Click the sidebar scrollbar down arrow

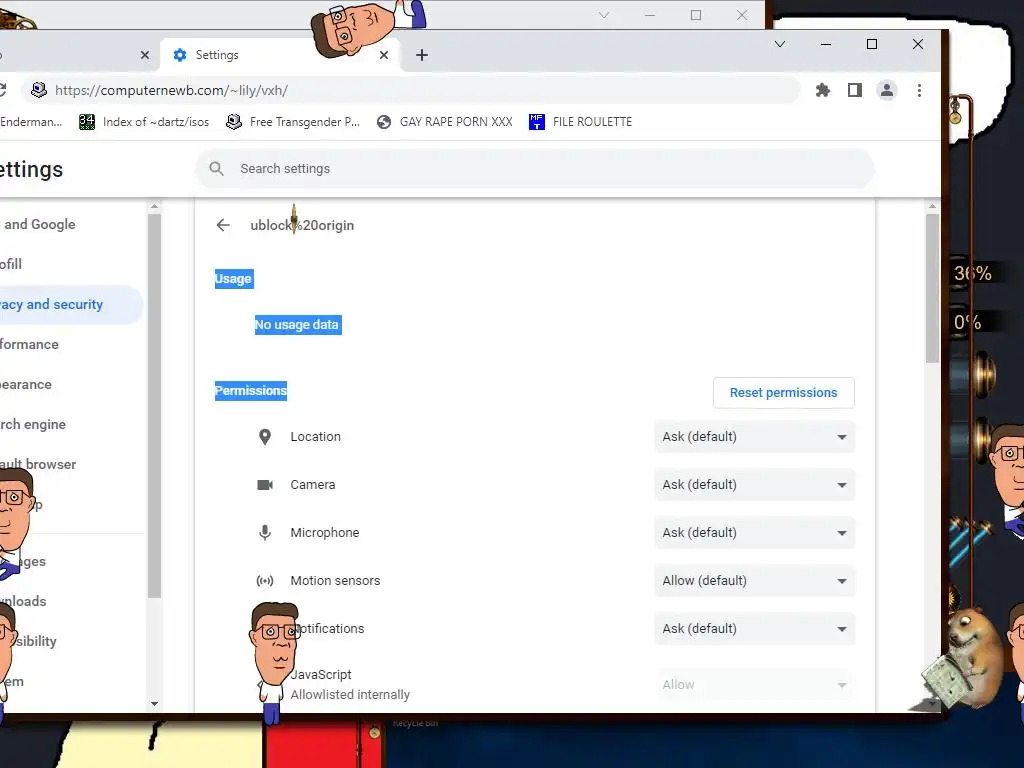(x=154, y=703)
